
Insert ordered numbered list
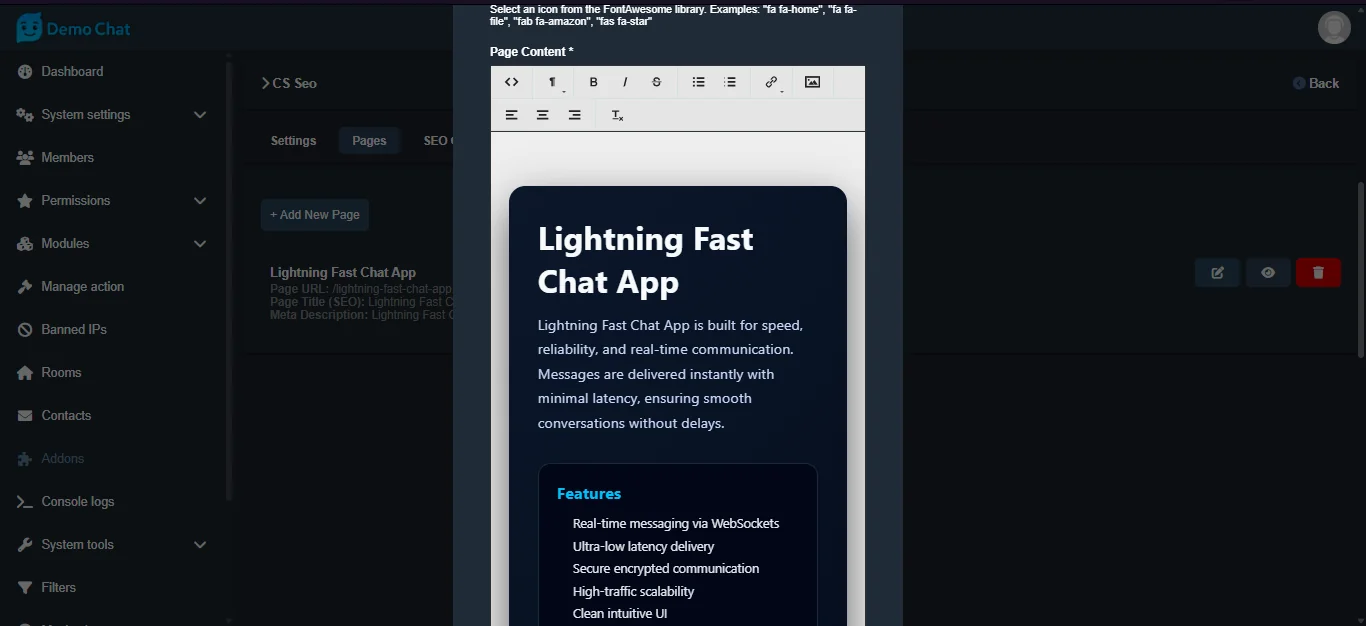coord(730,82)
